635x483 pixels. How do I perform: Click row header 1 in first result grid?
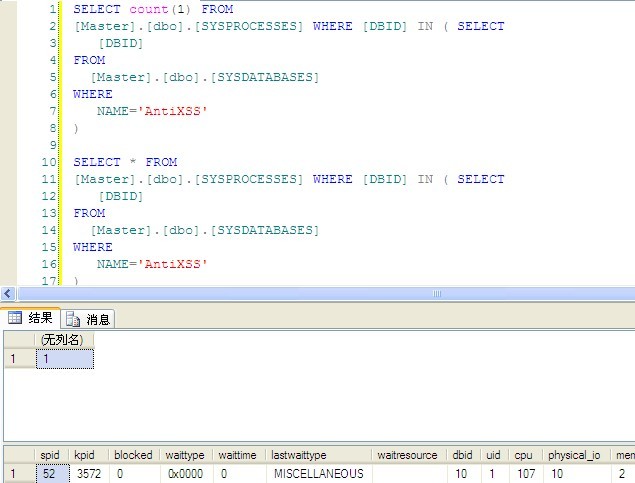point(19,359)
